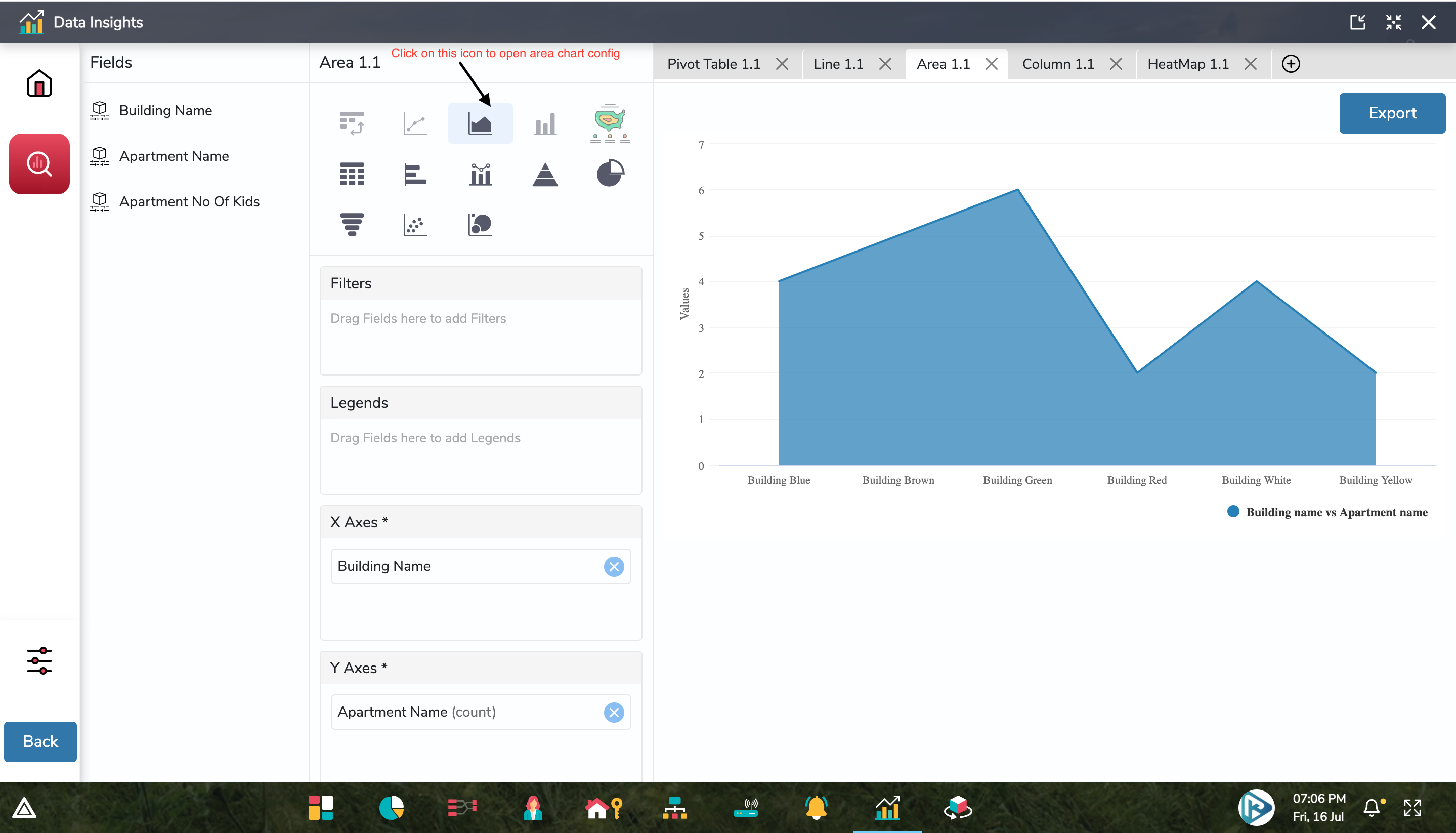
Task: Remove Apartment Name (count) from Y Axes
Action: click(614, 712)
